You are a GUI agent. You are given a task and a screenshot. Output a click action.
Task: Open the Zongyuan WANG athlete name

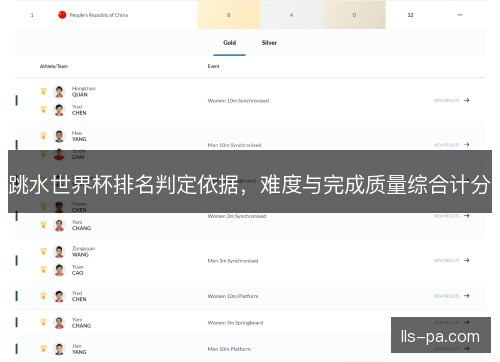(x=83, y=251)
